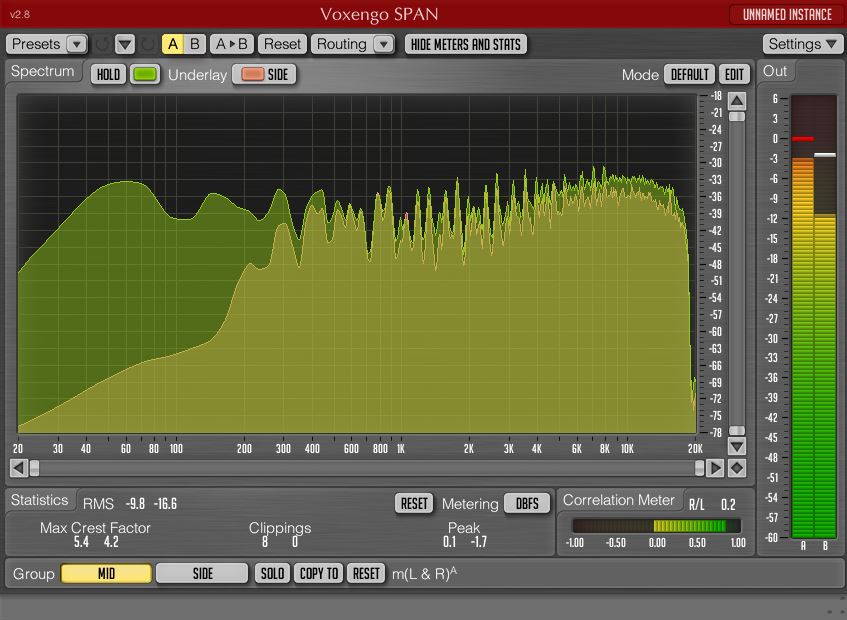Click the undo circular arrow icon

point(102,44)
